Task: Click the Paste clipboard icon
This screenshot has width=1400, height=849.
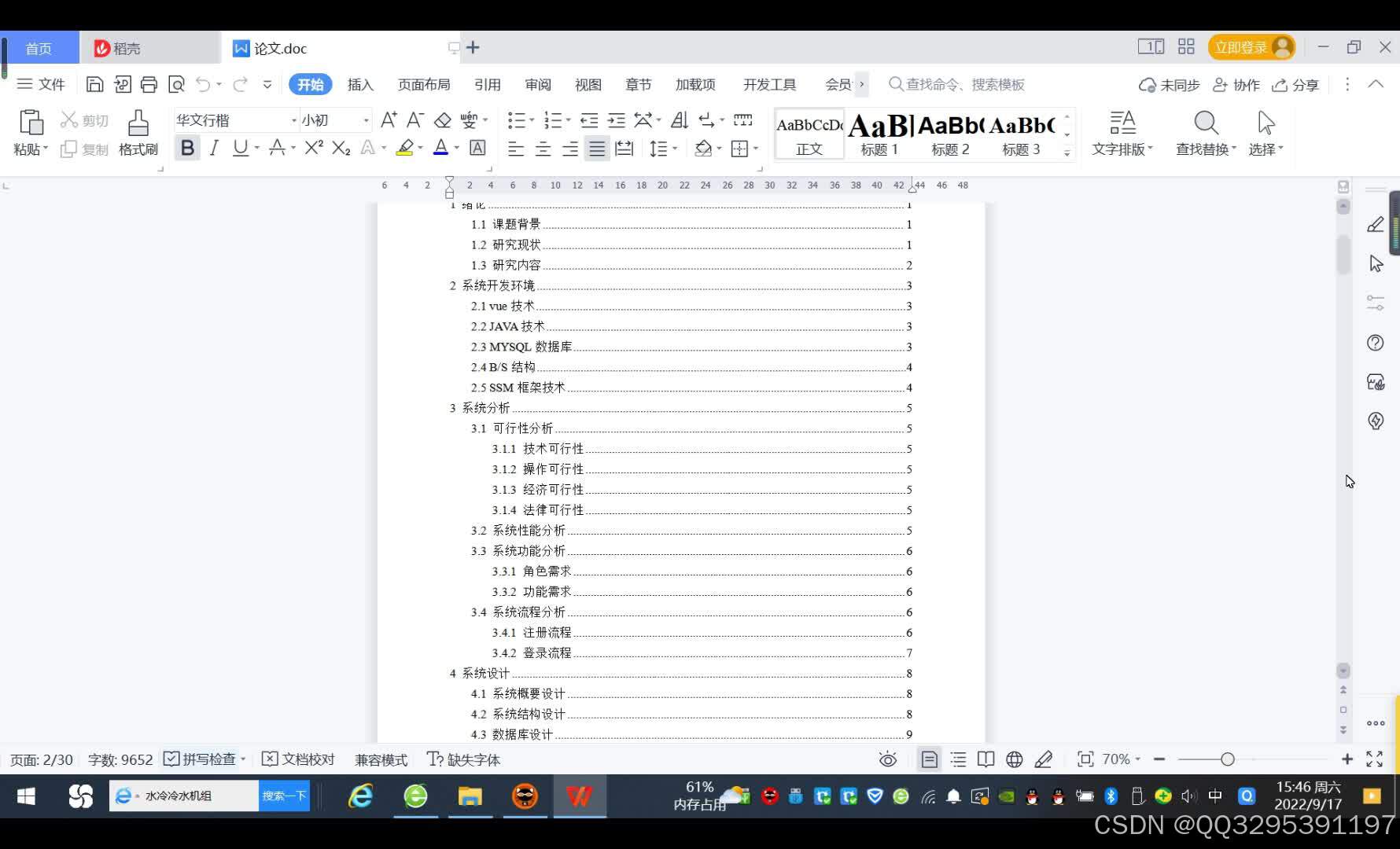Action: (x=31, y=123)
